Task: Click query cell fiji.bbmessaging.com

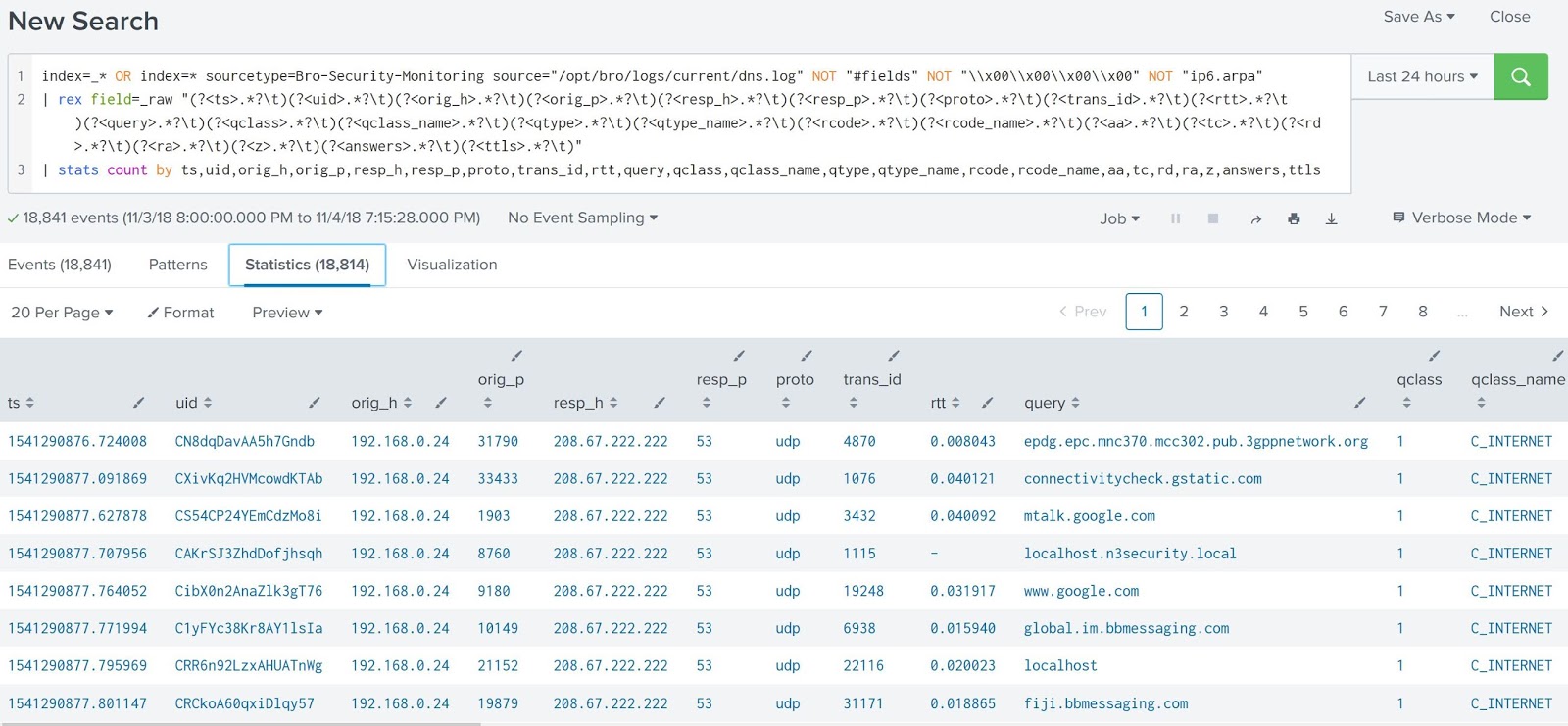Action: click(1105, 703)
